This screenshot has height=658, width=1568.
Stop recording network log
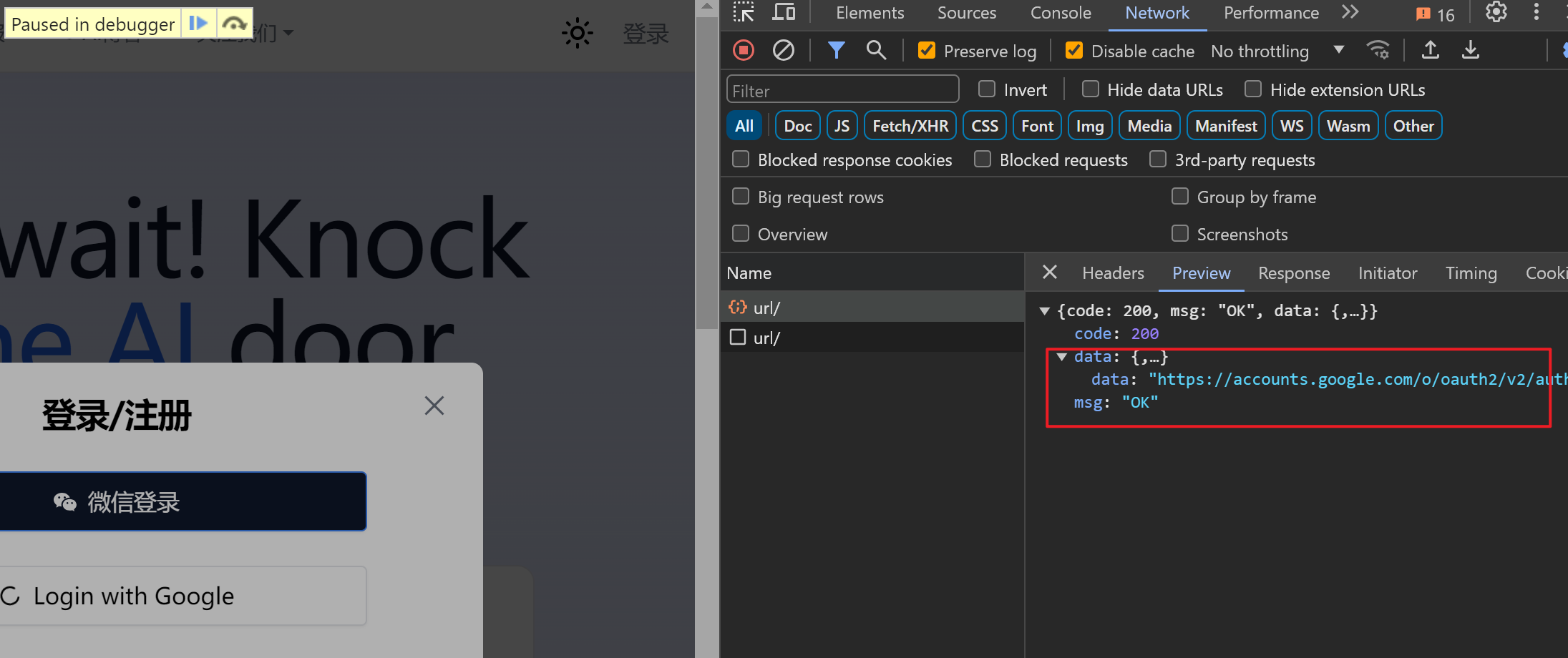tap(744, 51)
